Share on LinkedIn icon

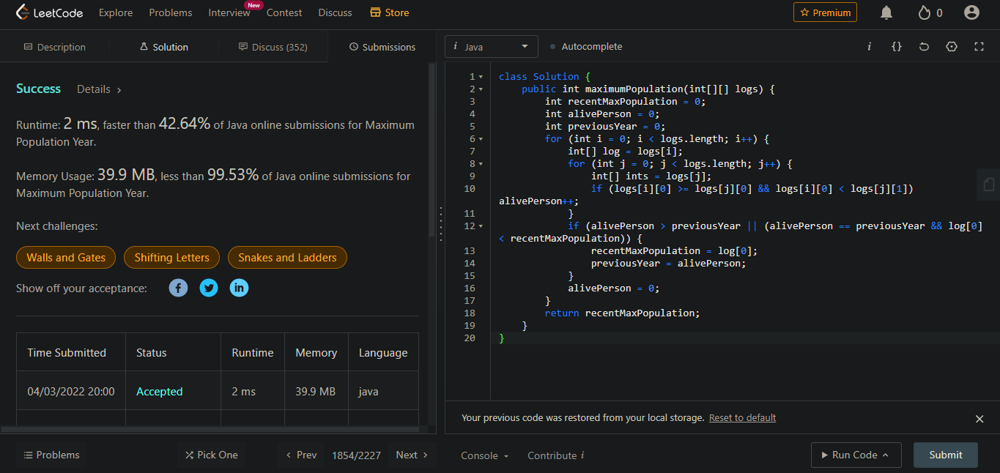pyautogui.click(x=239, y=288)
